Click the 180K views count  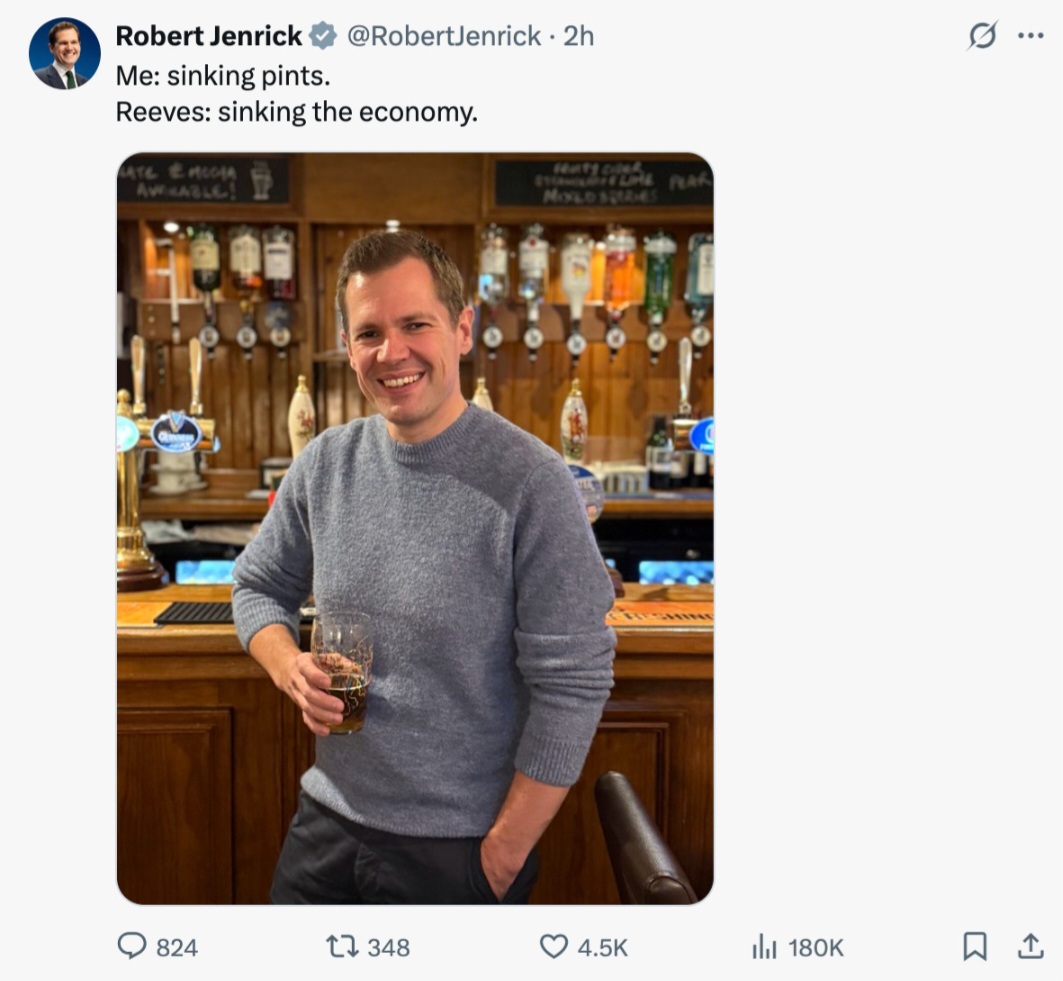pos(817,947)
